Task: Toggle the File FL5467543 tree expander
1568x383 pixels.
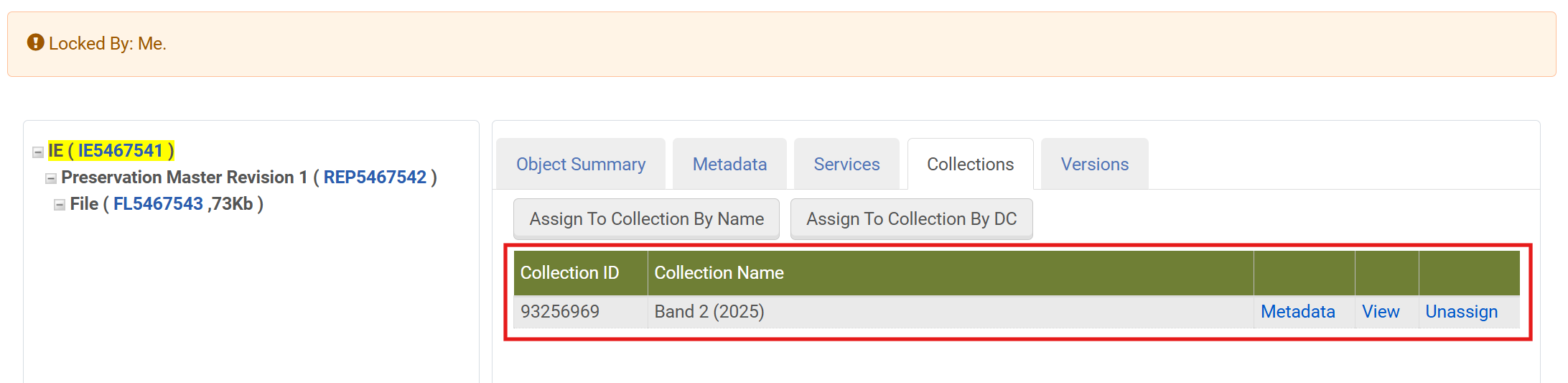Action: (x=60, y=206)
